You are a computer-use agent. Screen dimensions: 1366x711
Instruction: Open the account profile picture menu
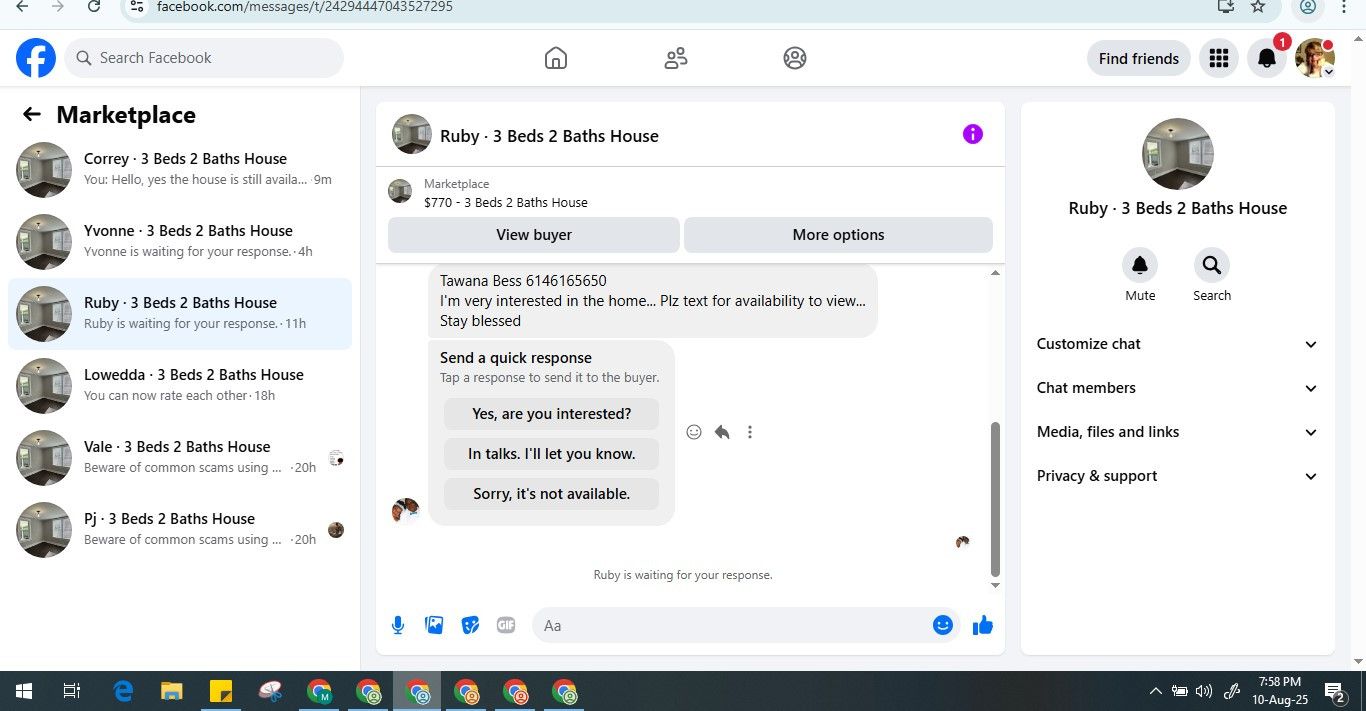click(1315, 58)
